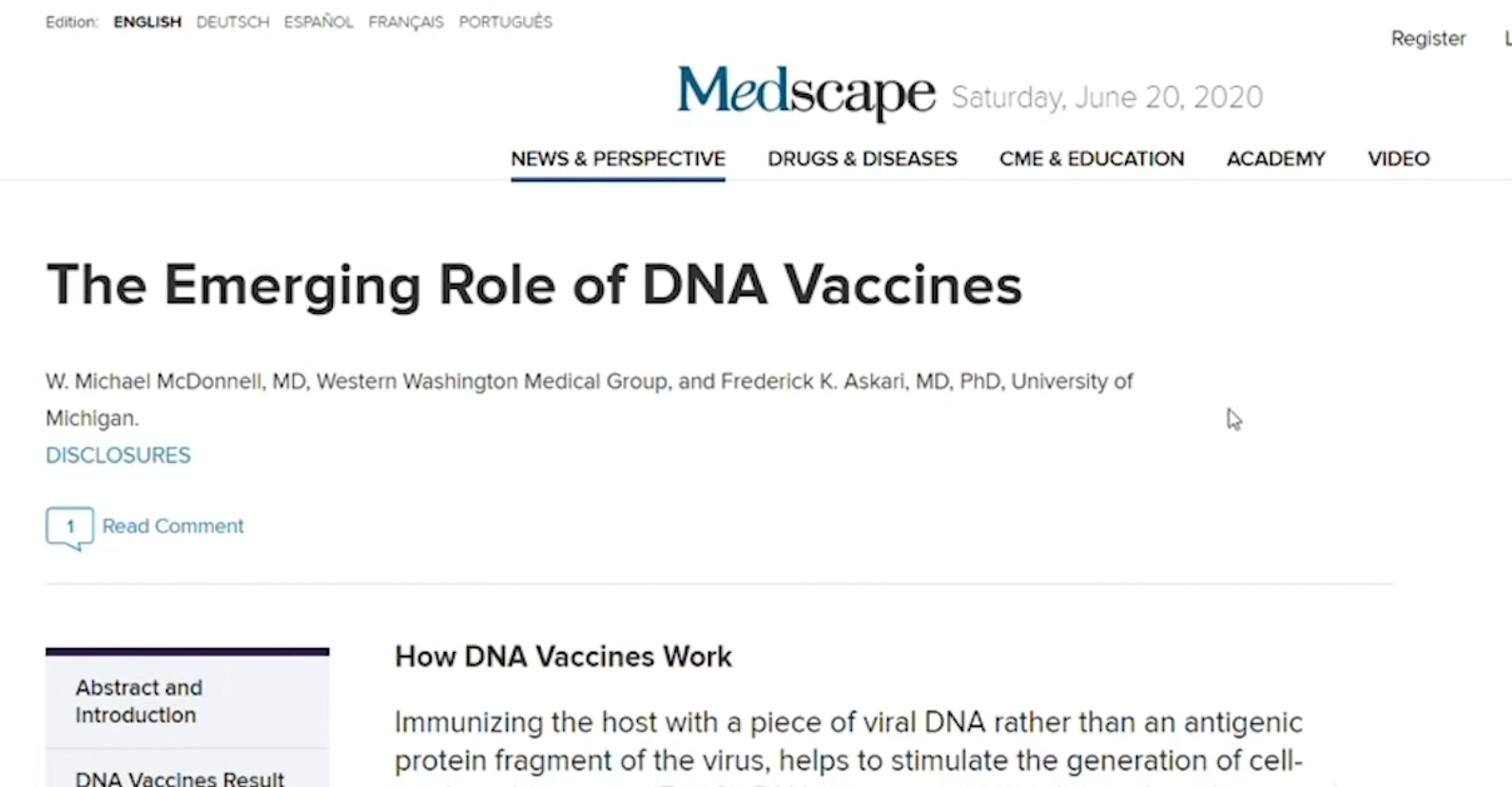Viewport: 1512px width, 787px height.
Task: Select Abstract and Introduction in sidebar
Action: click(139, 701)
